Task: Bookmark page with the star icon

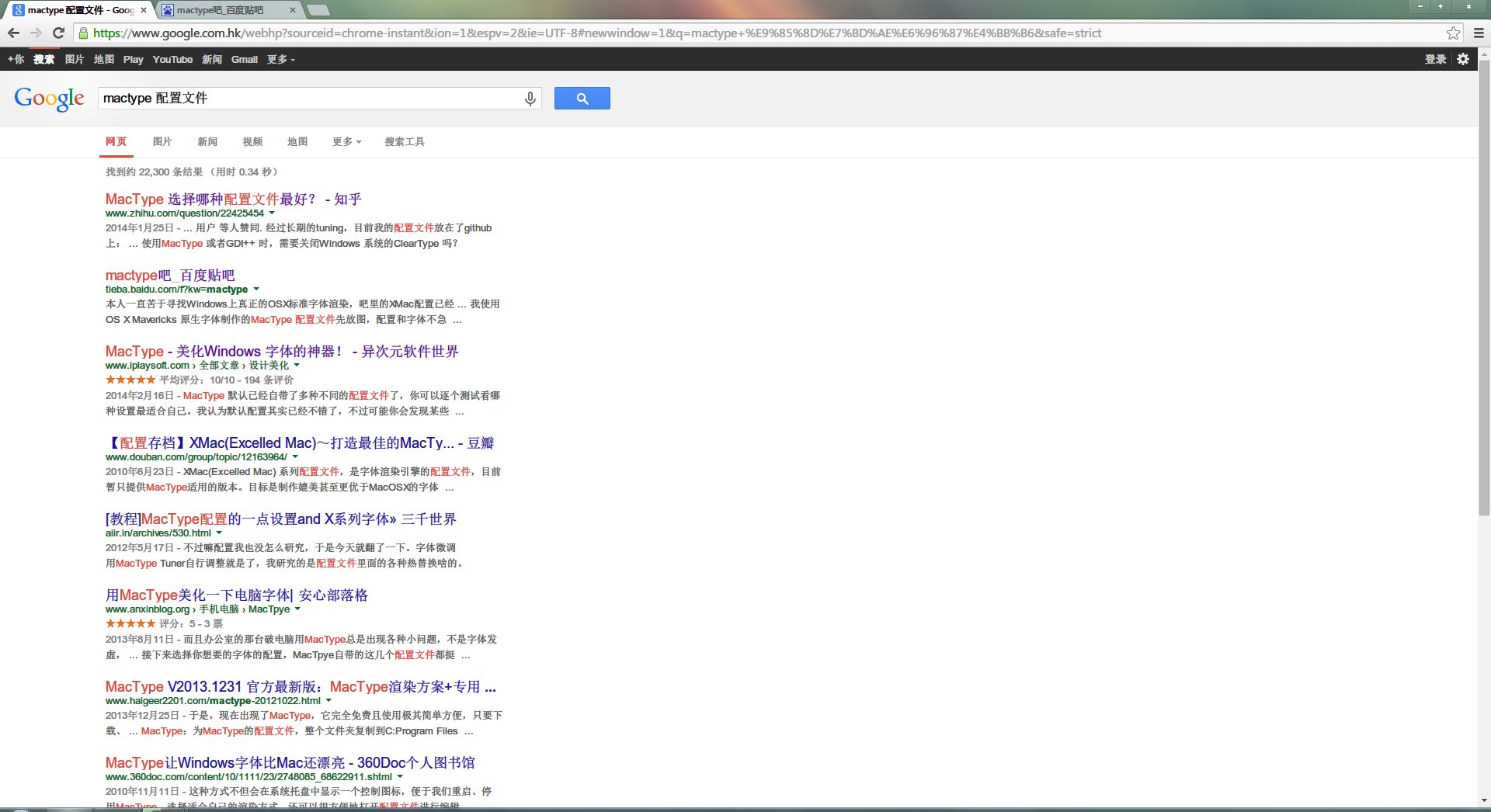Action: pos(1453,33)
